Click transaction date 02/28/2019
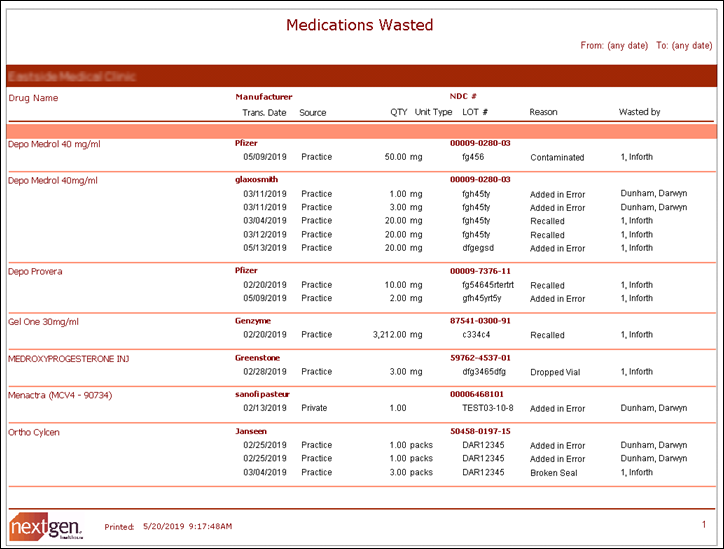Viewport: 724px width, 549px height. coord(265,372)
